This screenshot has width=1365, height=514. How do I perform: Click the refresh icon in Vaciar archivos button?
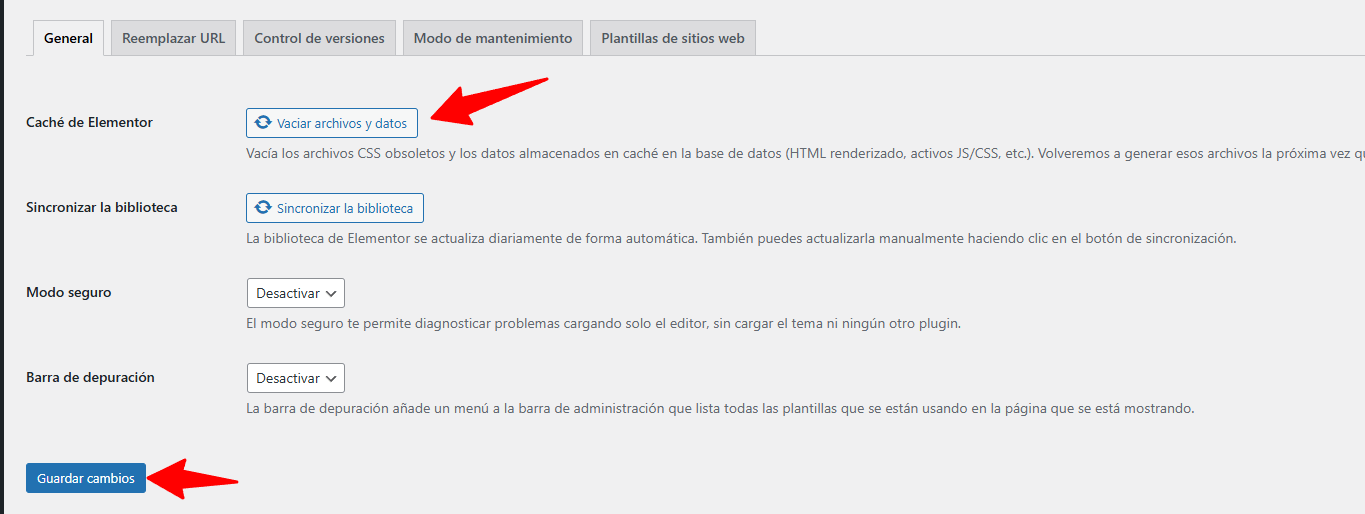click(x=263, y=123)
